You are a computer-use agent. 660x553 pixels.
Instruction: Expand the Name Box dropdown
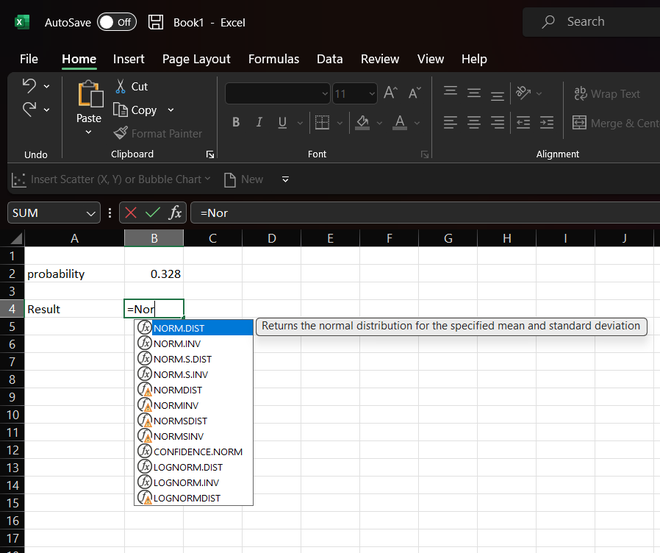click(92, 212)
